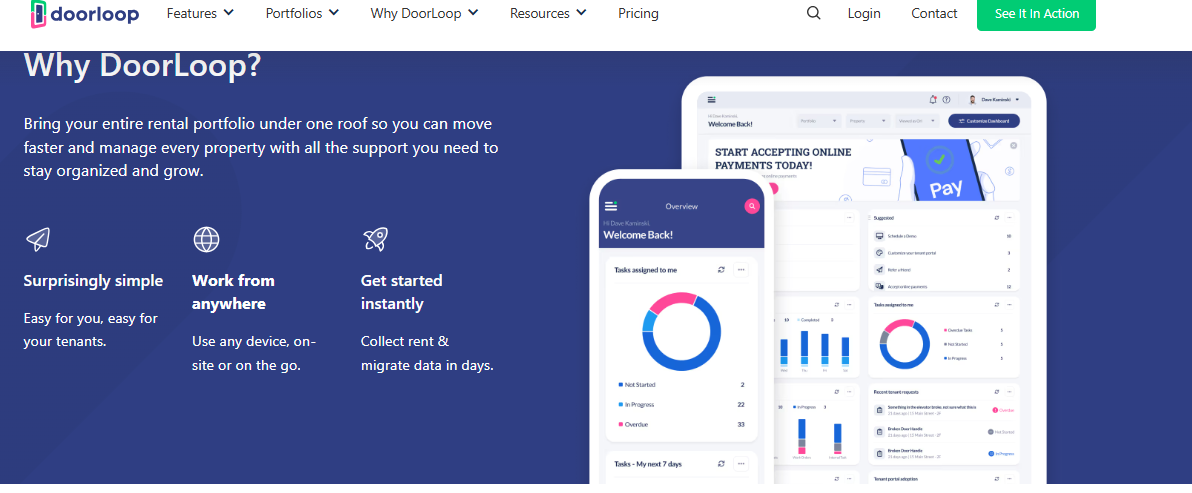Click the Why DoorLoop? heading
1192x493 pixels.
point(142,65)
